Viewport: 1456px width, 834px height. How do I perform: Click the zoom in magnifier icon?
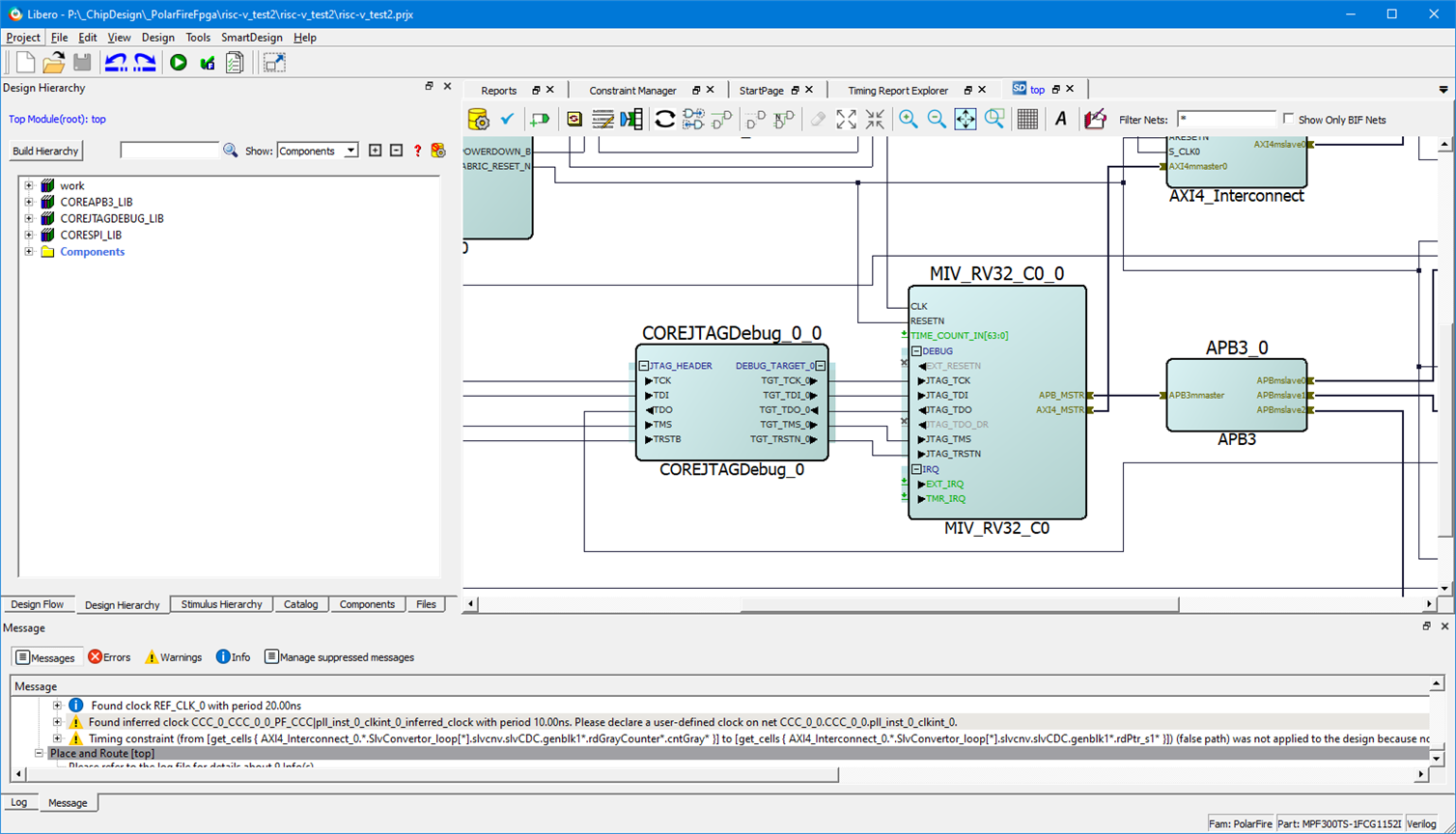coord(908,119)
